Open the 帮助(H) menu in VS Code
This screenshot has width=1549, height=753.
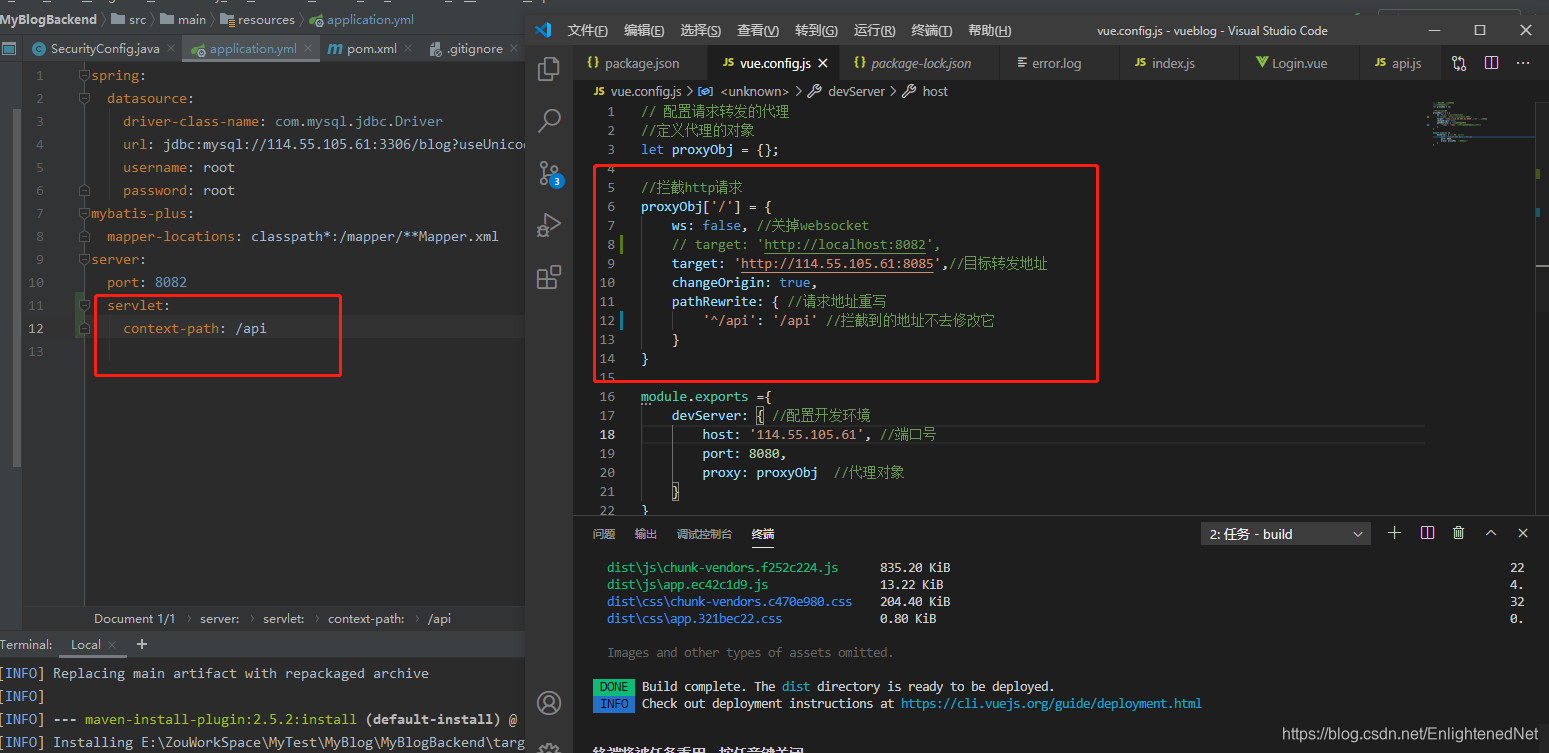point(990,31)
